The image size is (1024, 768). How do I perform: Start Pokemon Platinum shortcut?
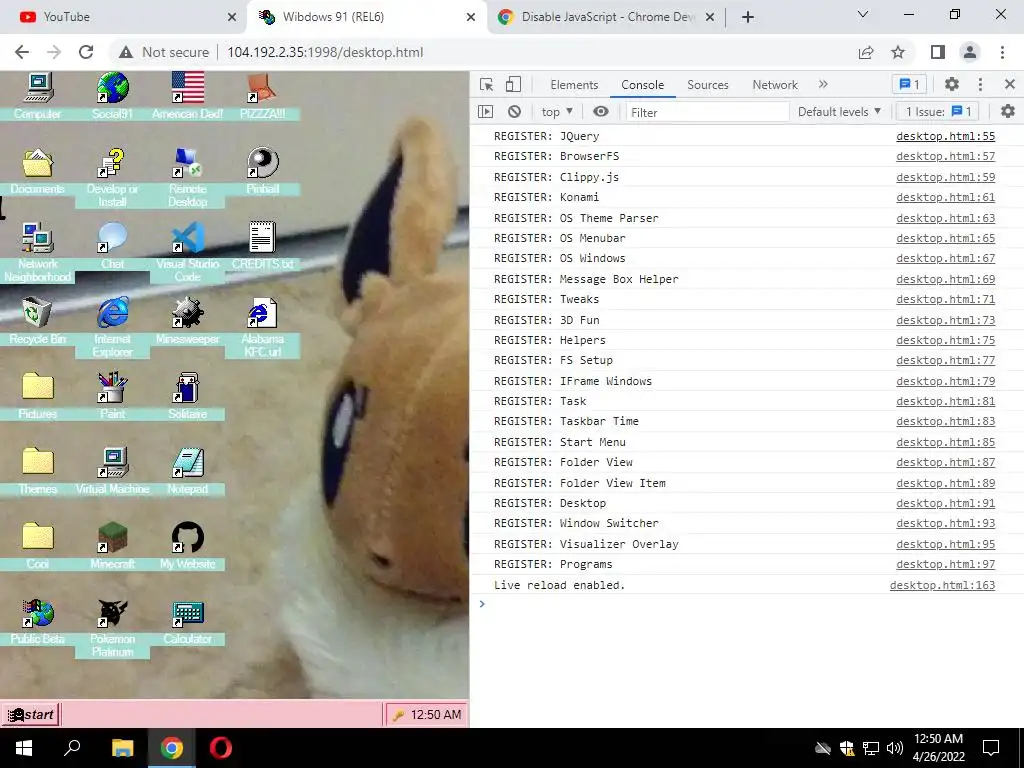click(x=112, y=613)
